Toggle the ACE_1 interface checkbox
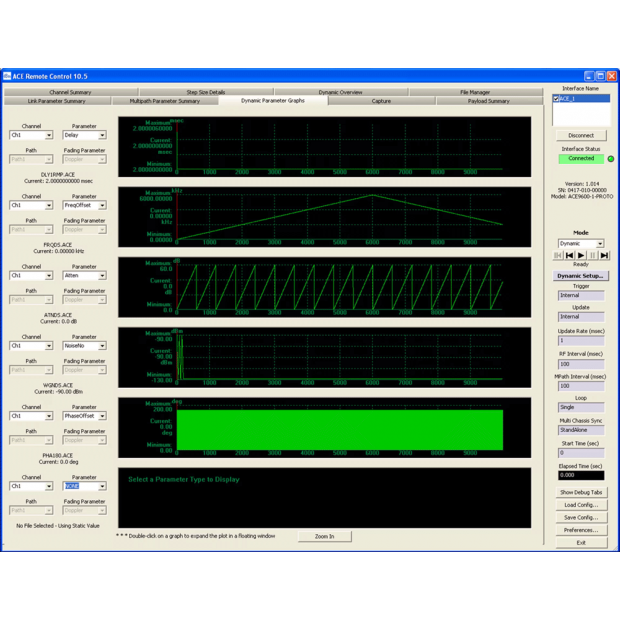 557,99
